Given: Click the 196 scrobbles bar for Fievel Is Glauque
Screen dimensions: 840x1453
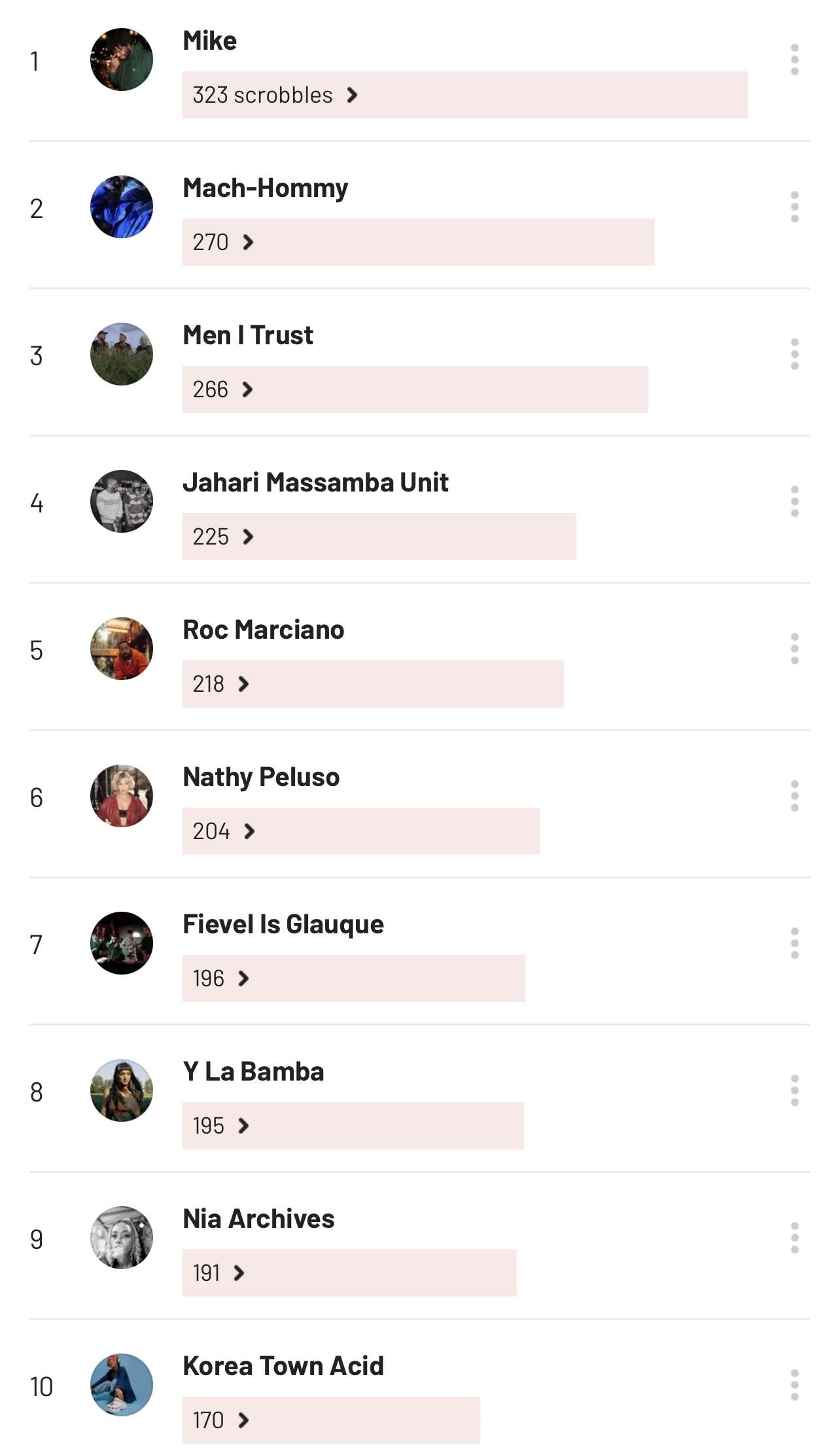Looking at the screenshot, I should click(353, 978).
